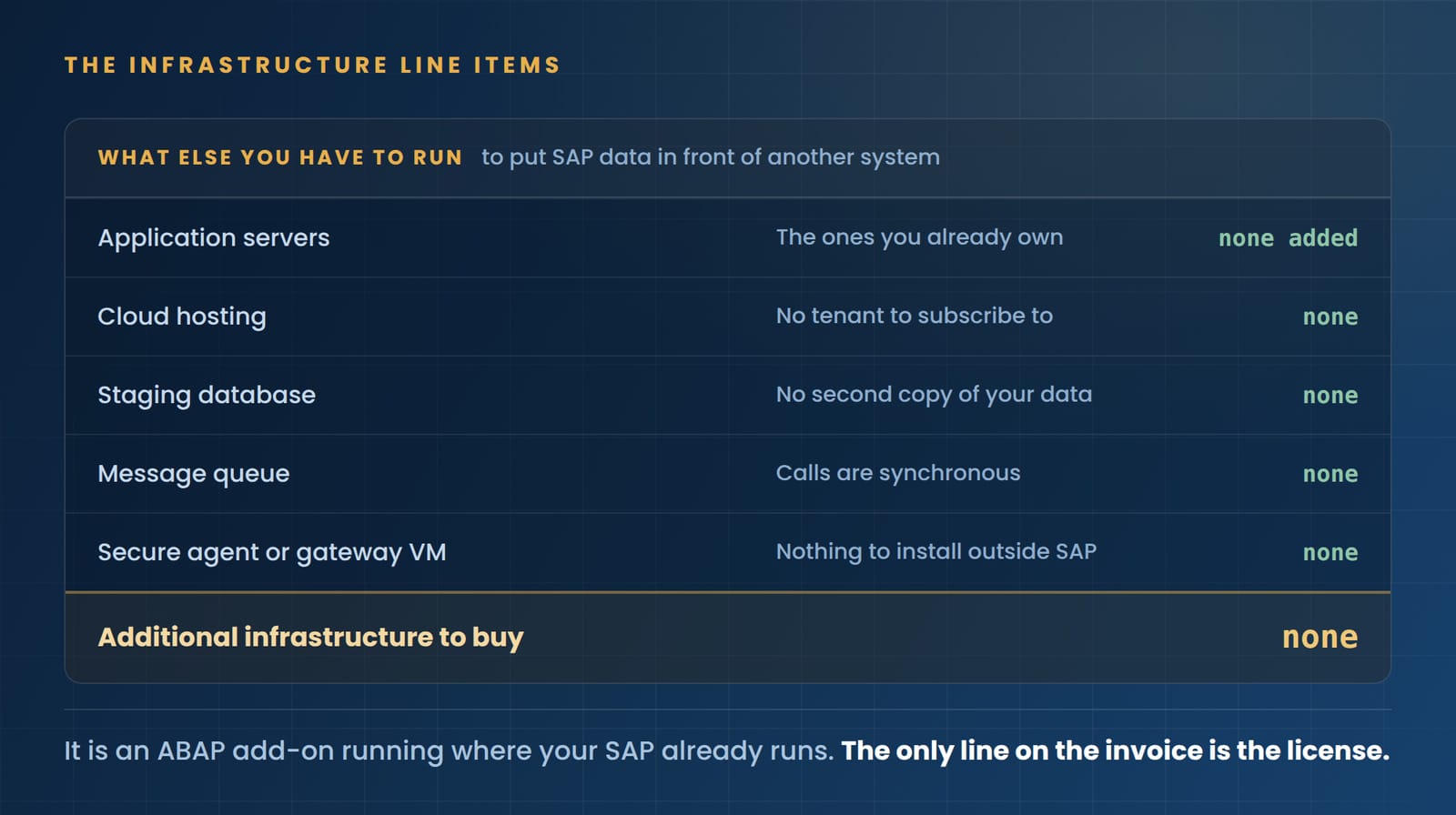Click the 'none' value in Staging database row

pyautogui.click(x=1330, y=396)
